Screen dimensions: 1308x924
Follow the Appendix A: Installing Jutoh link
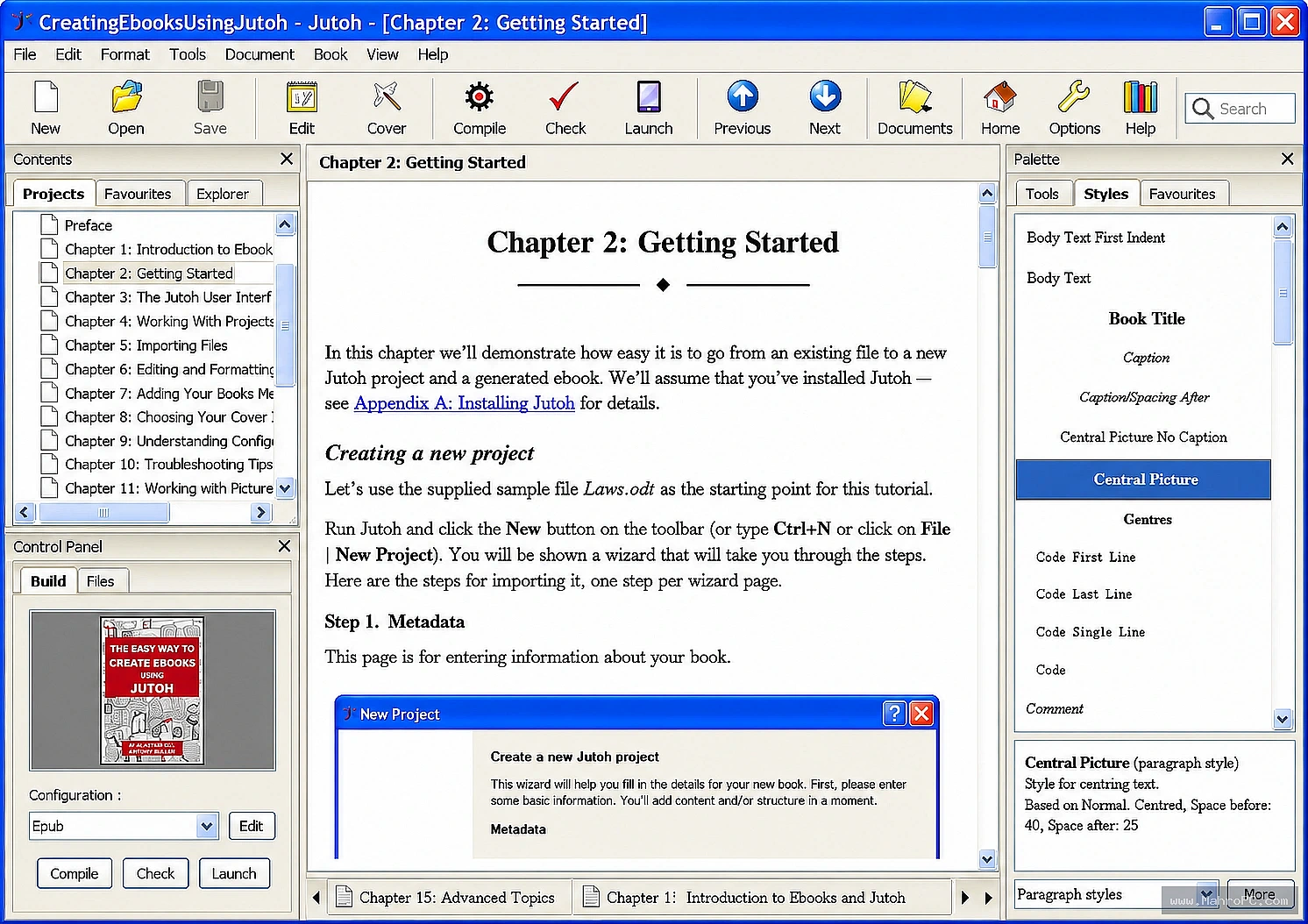point(465,403)
